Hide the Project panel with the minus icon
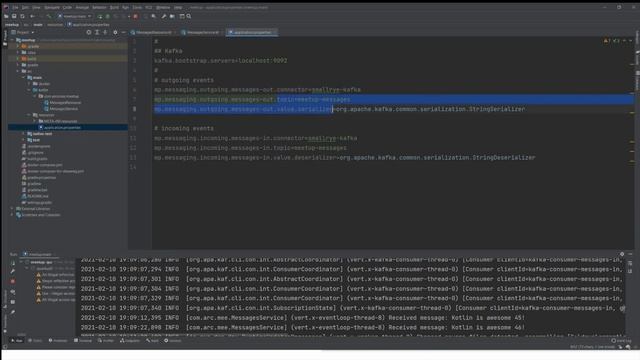This screenshot has width=640, height=360. coord(123,32)
